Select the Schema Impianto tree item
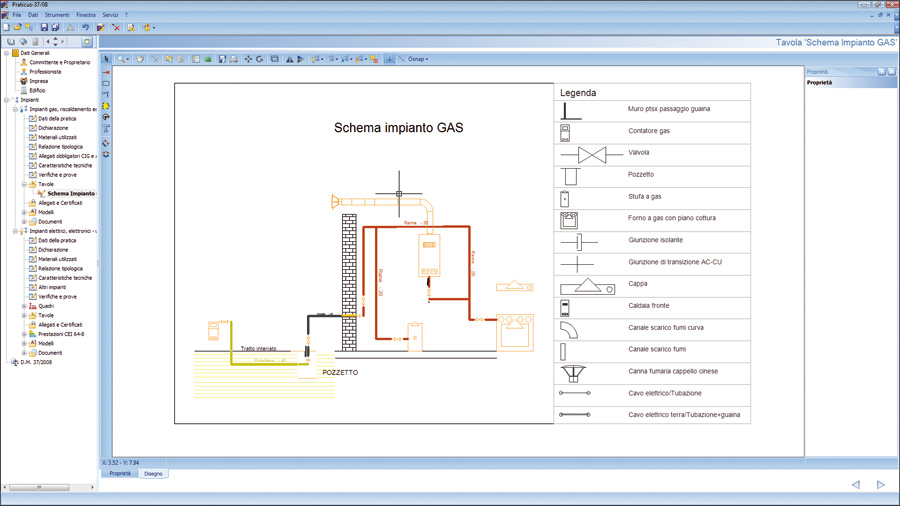This screenshot has height=506, width=900. [x=71, y=193]
